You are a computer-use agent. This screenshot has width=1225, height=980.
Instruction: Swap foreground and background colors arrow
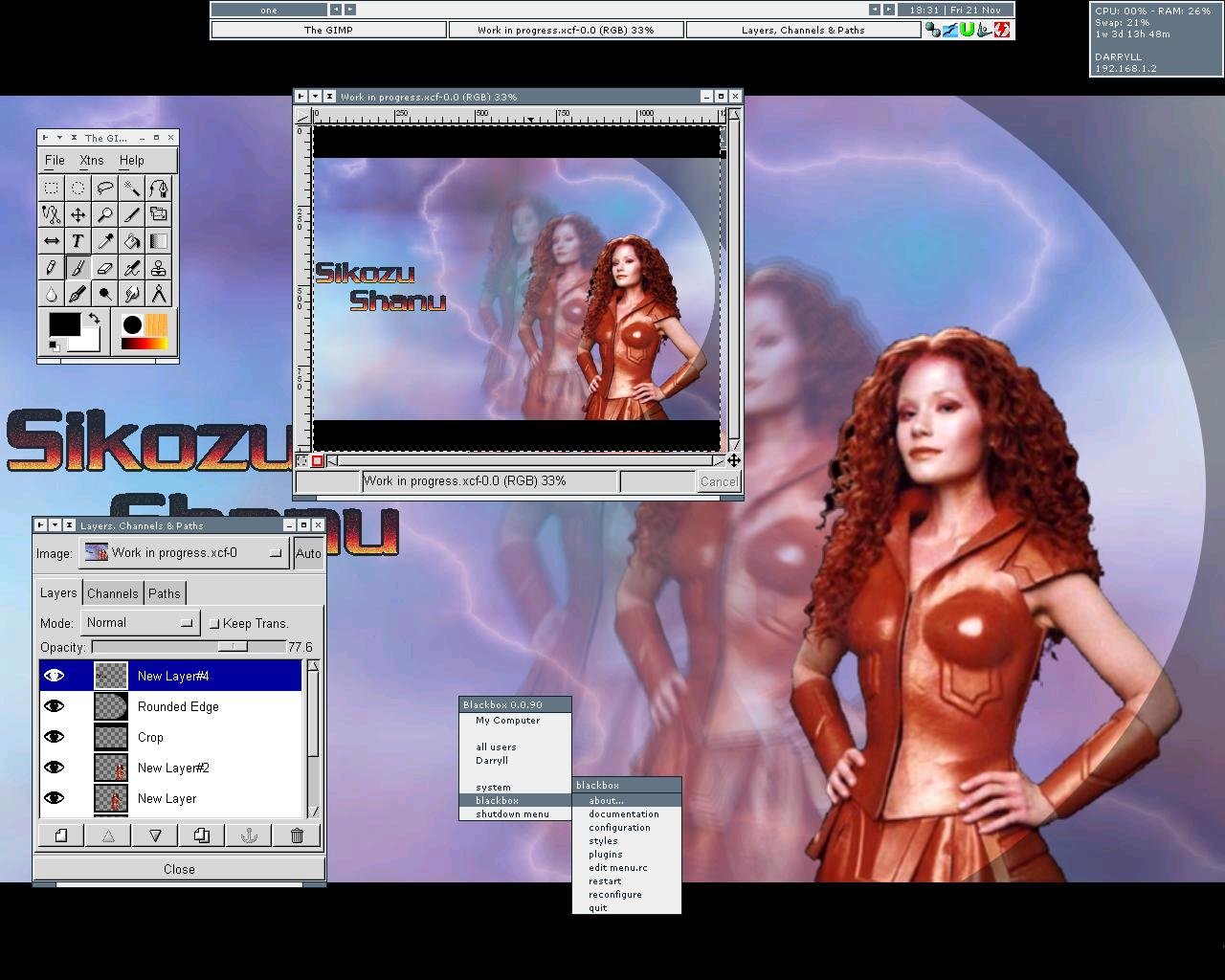(94, 319)
